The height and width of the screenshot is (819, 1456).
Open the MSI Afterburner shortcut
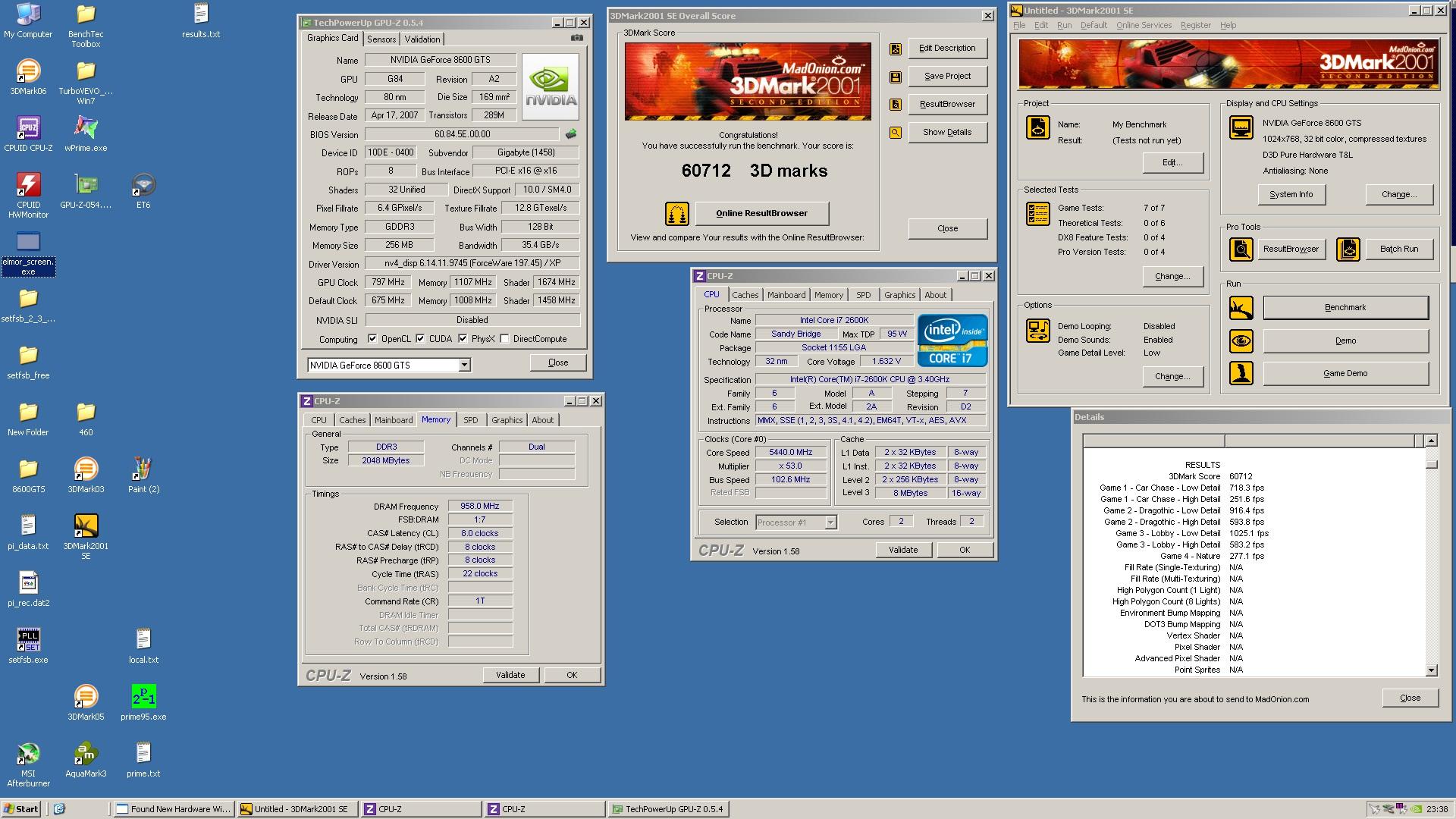pos(28,764)
